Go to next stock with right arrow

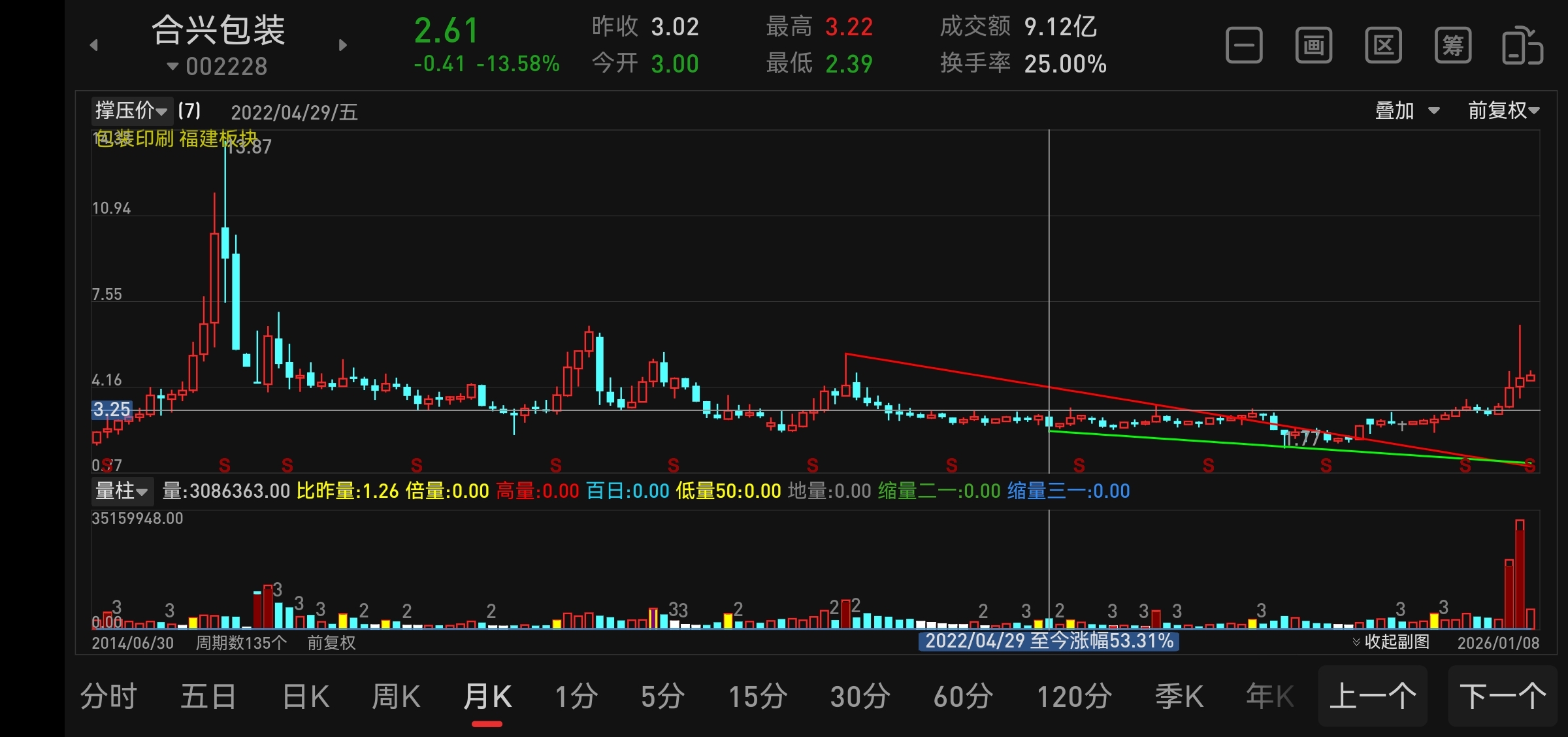pyautogui.click(x=343, y=45)
